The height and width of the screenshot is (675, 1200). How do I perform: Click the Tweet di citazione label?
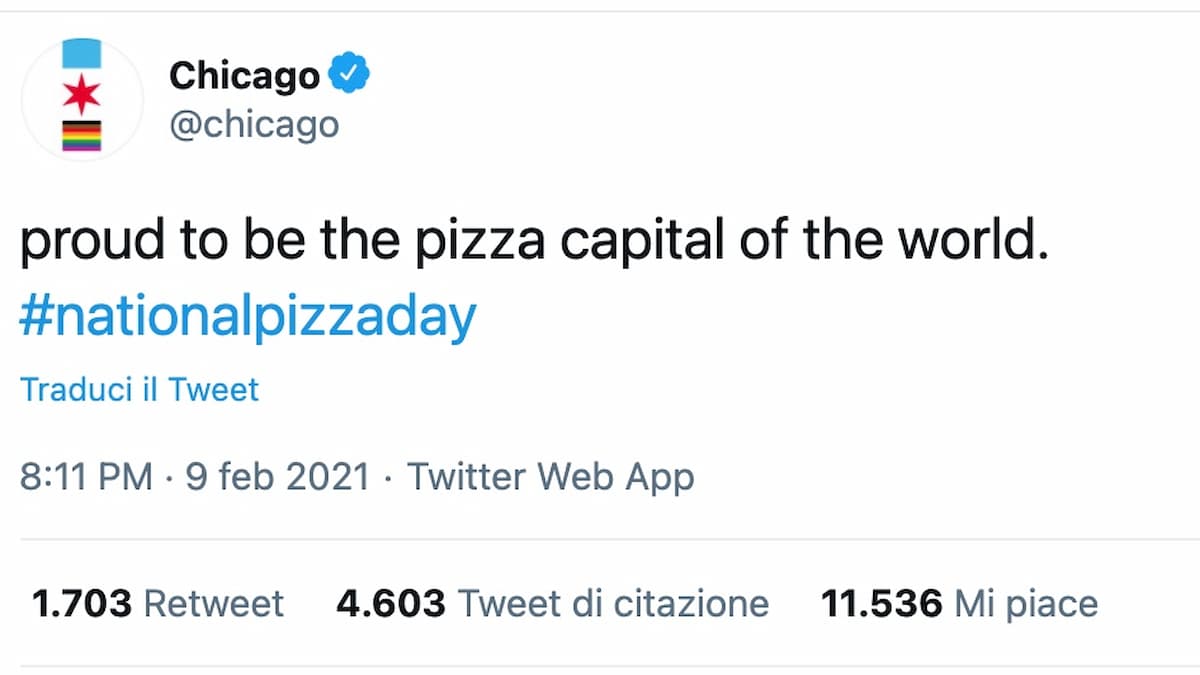(613, 603)
